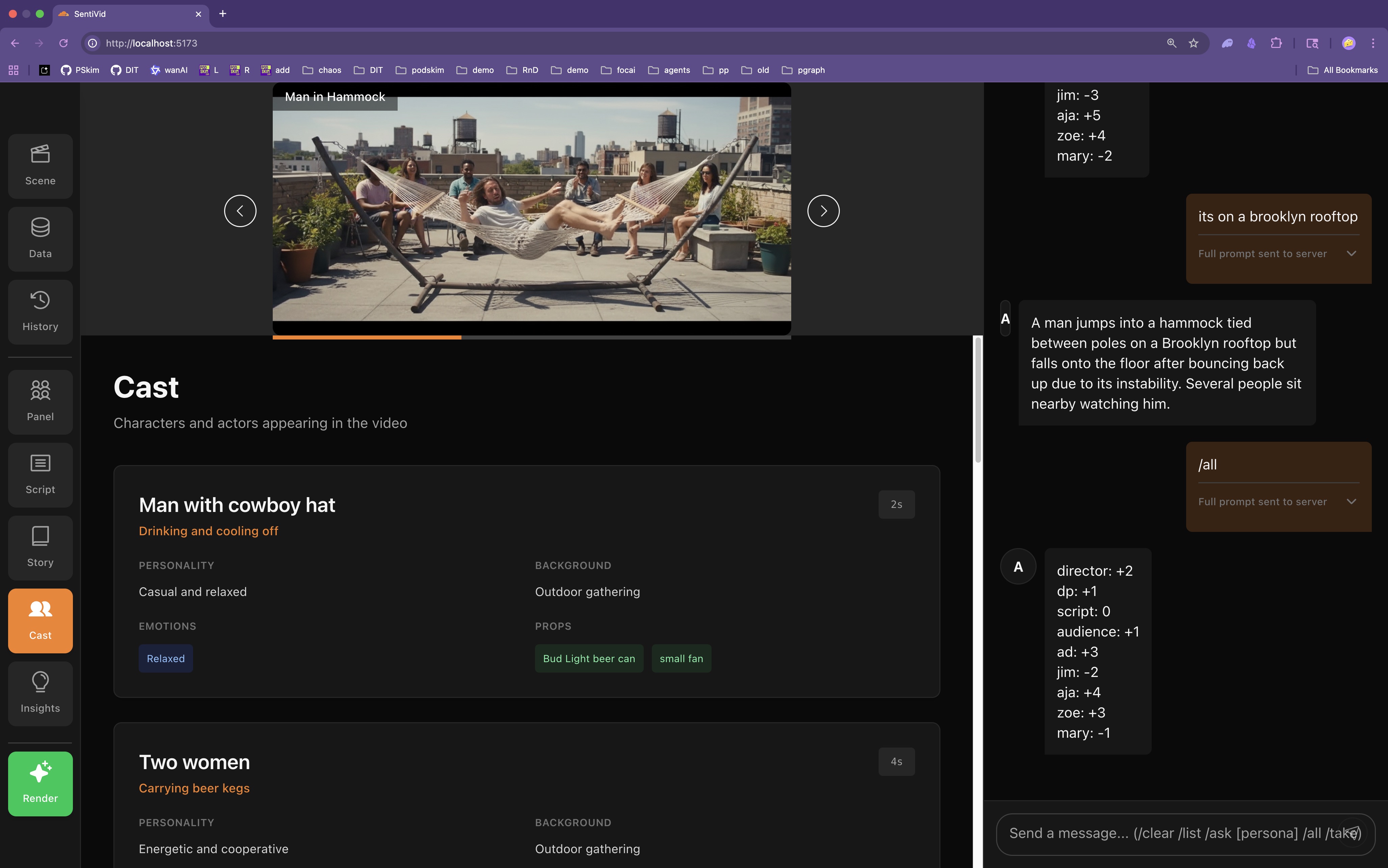Go to previous video with left arrow

point(240,211)
